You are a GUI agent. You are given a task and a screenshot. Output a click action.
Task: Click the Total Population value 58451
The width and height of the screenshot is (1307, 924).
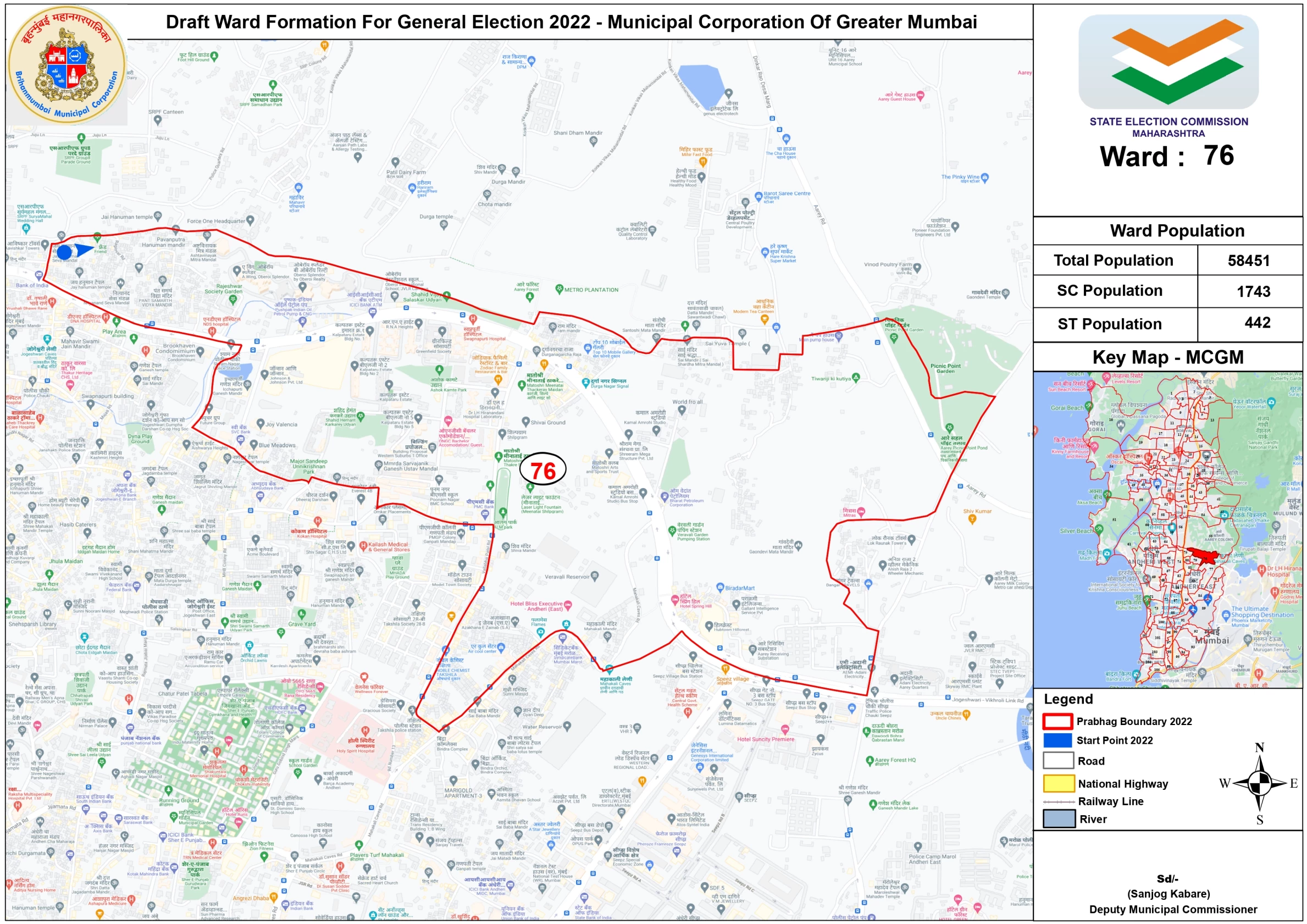(x=1248, y=261)
